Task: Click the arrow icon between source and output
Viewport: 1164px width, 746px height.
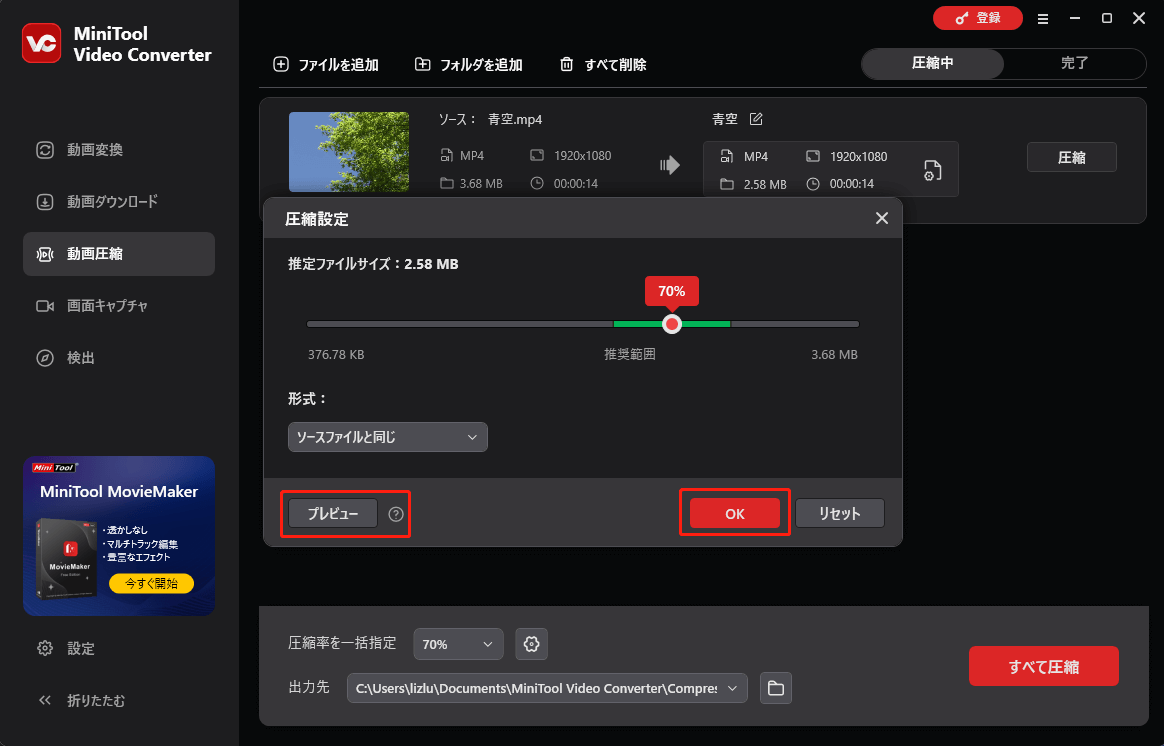Action: pyautogui.click(x=670, y=165)
